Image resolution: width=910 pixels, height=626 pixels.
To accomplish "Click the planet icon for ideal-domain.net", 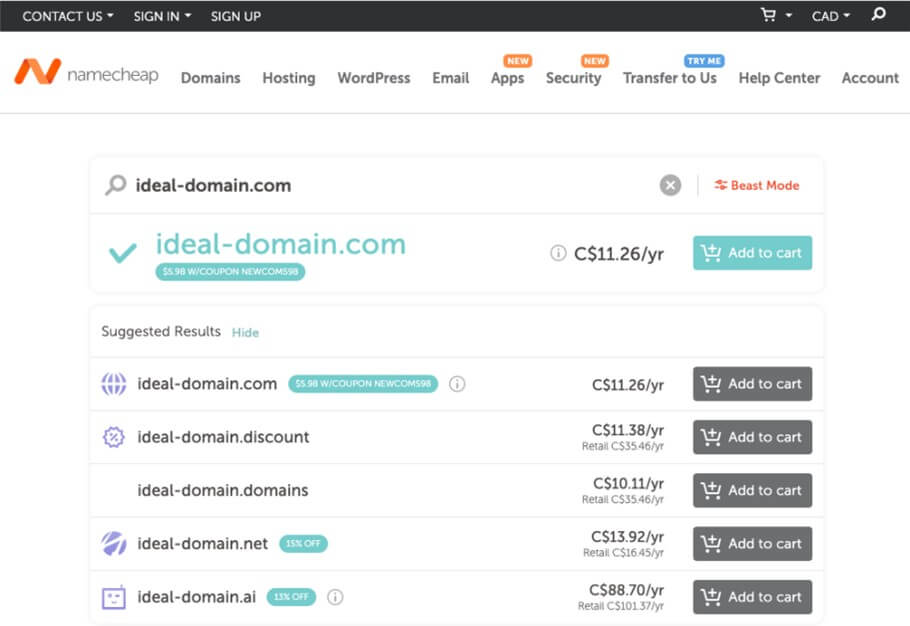I will click(x=114, y=544).
